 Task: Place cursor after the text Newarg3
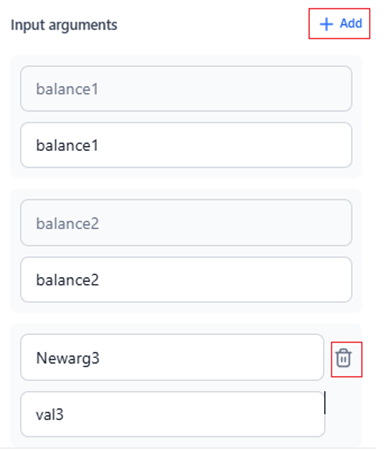tap(100, 358)
